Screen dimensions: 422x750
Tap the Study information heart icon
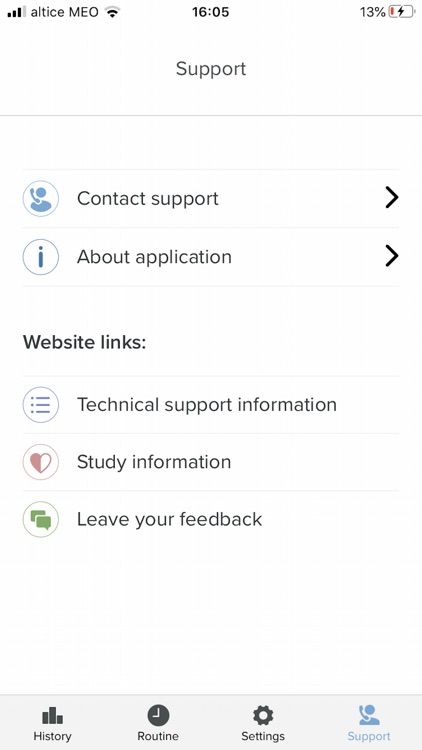pyautogui.click(x=41, y=462)
